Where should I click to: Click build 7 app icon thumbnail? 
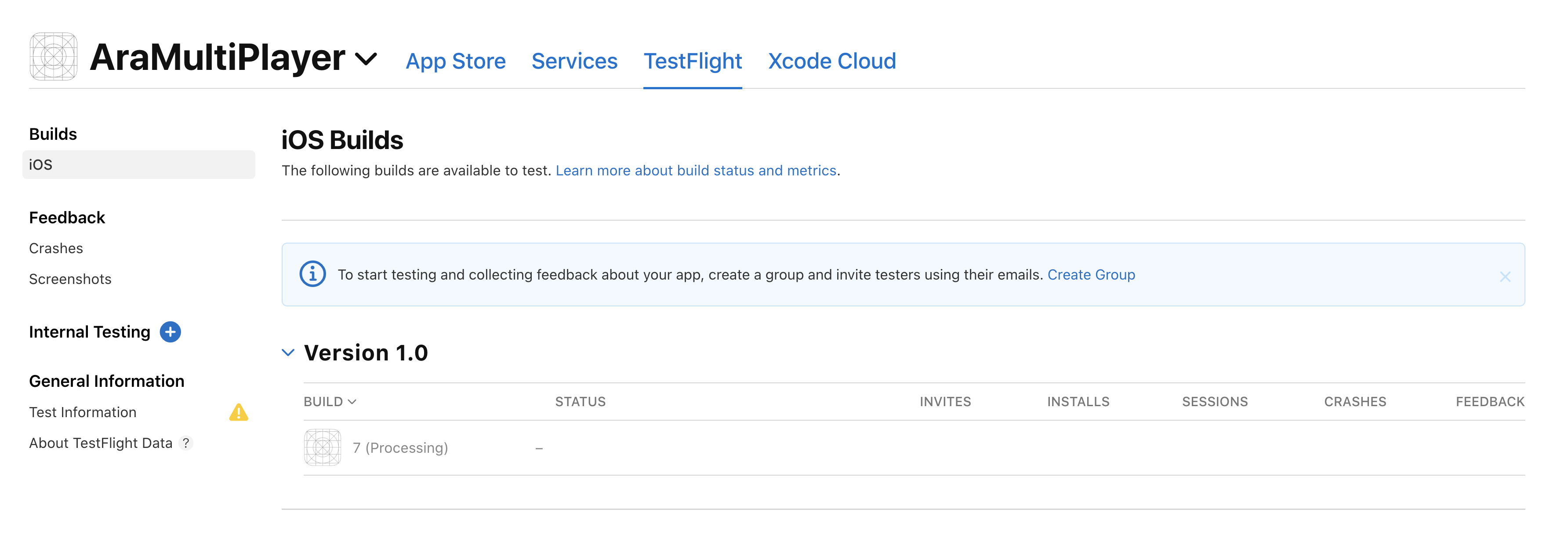click(x=322, y=447)
